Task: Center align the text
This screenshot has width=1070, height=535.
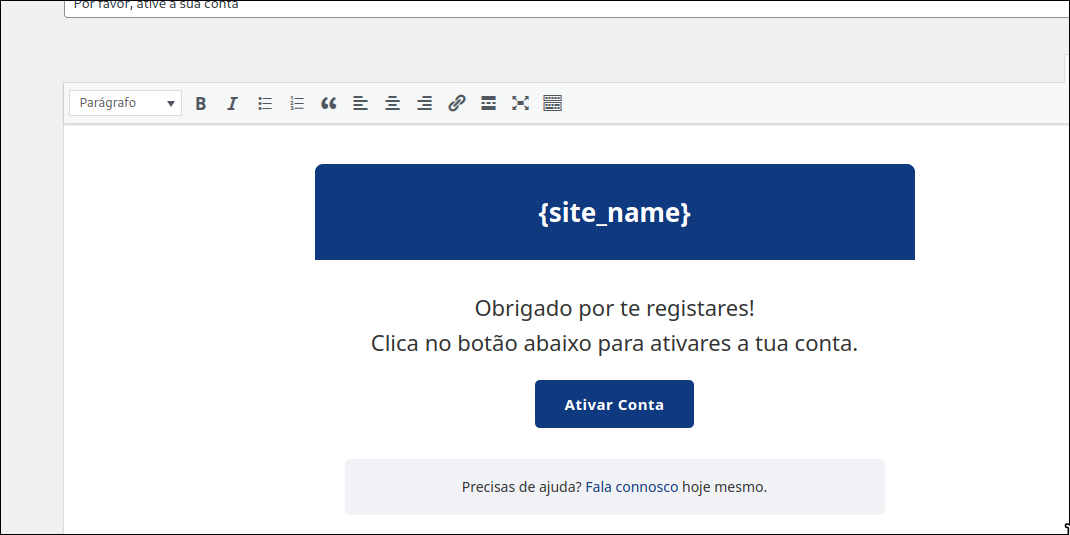Action: tap(392, 104)
